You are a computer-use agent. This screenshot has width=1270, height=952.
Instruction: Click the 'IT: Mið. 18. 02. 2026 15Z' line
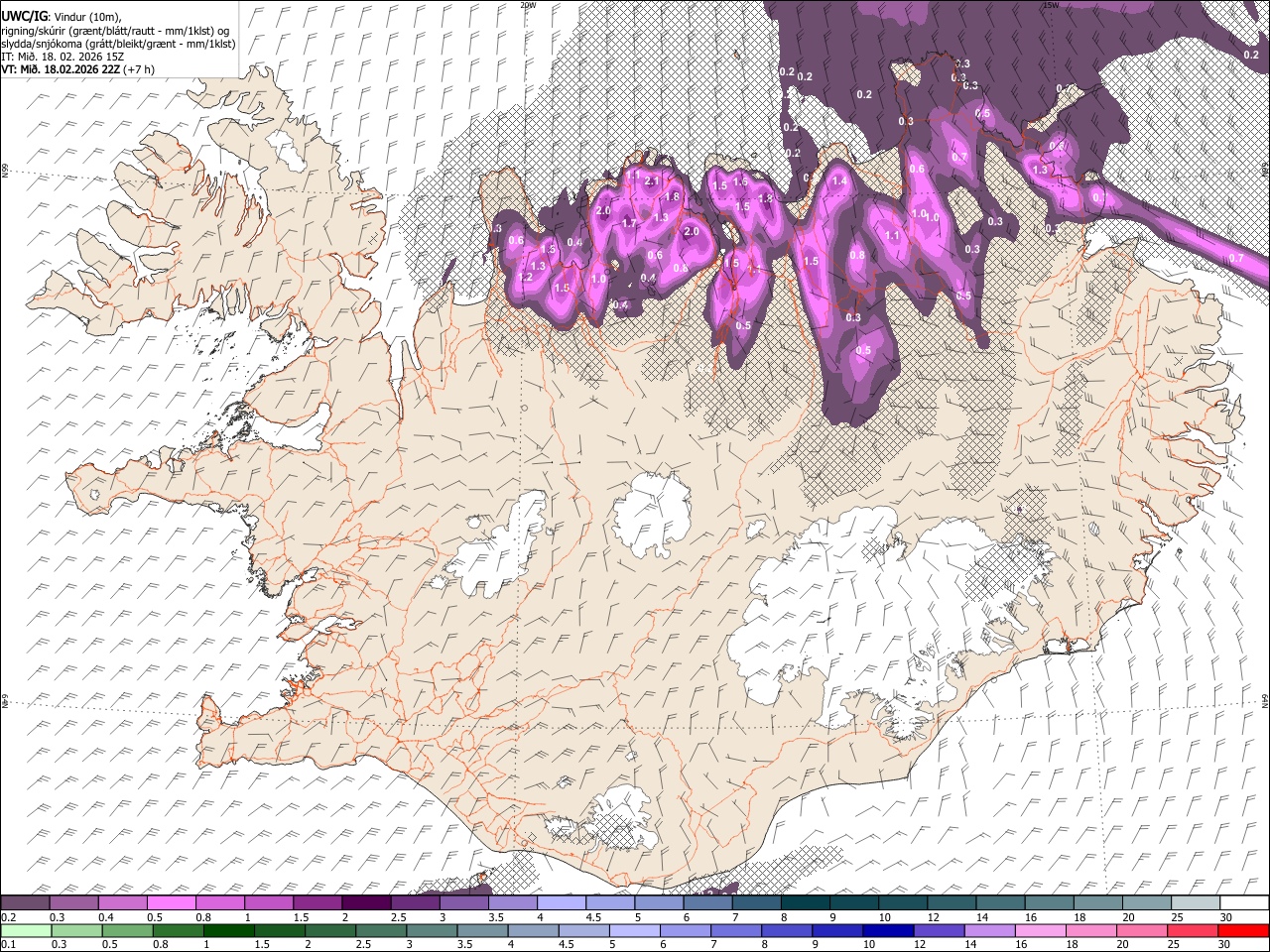(63, 57)
